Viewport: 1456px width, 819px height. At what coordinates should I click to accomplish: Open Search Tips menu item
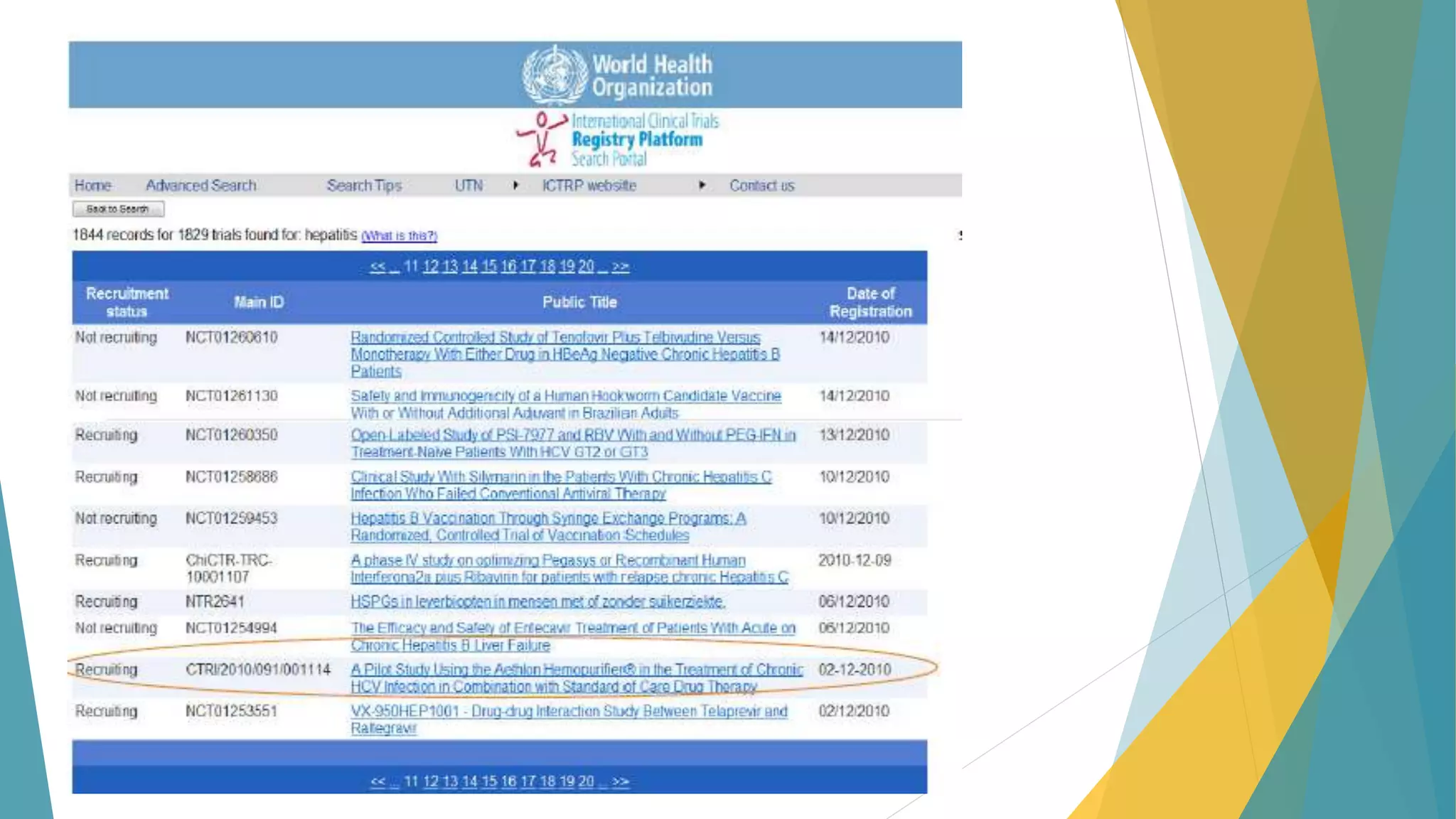(x=364, y=186)
